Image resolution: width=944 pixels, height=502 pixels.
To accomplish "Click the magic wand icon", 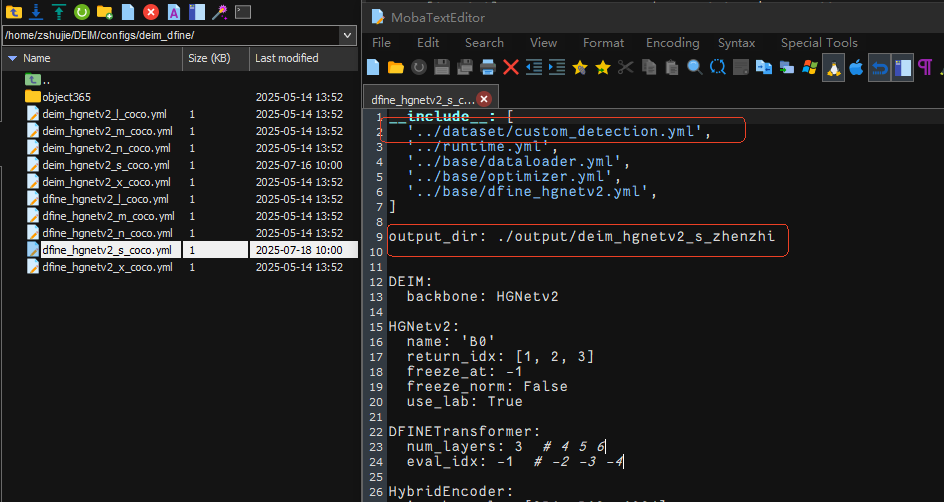I will point(220,11).
